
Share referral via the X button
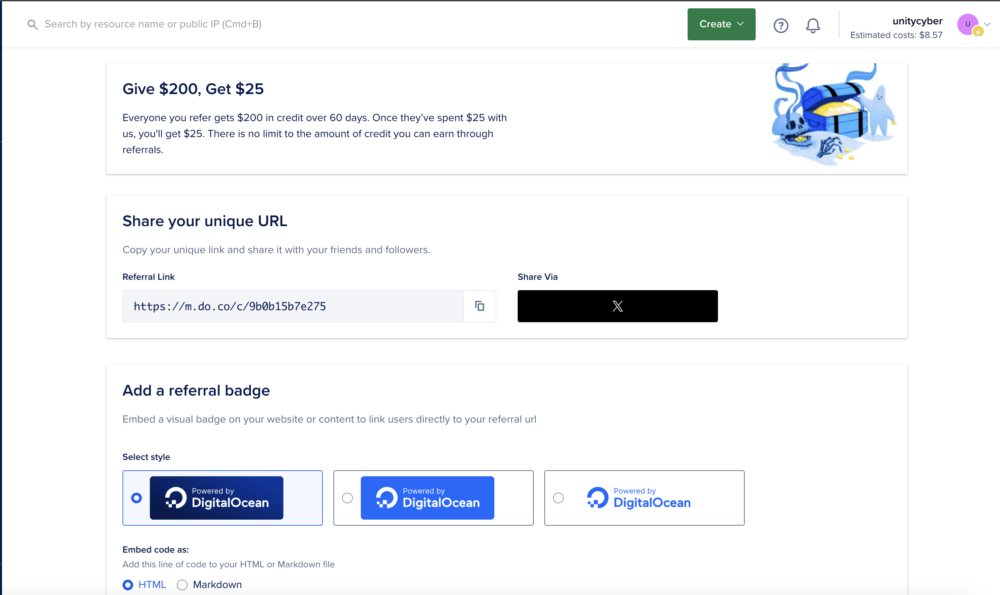[617, 306]
